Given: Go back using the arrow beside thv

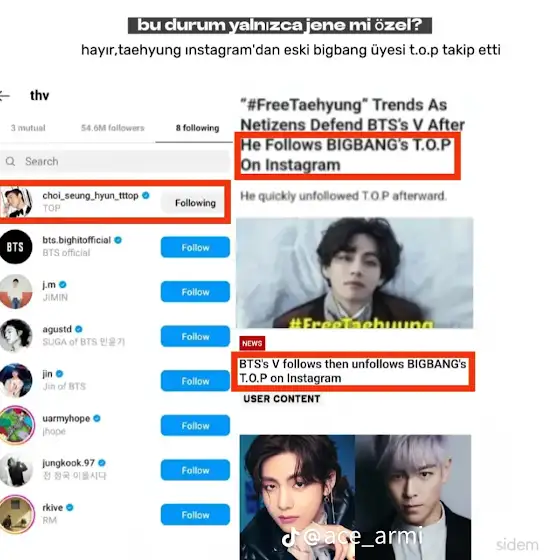Looking at the screenshot, I should [4, 96].
